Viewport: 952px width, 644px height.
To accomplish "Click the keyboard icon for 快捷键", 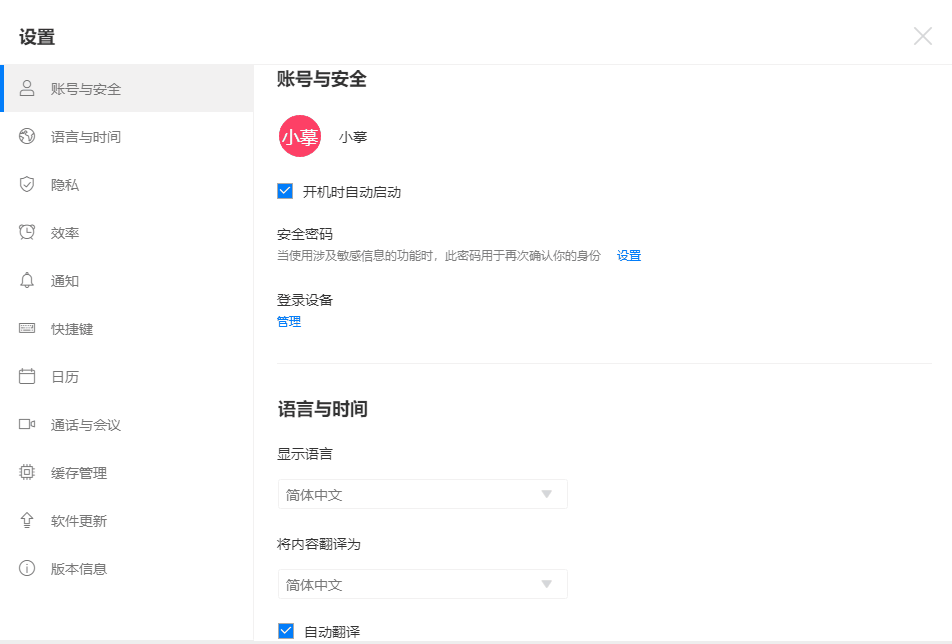I will point(27,328).
